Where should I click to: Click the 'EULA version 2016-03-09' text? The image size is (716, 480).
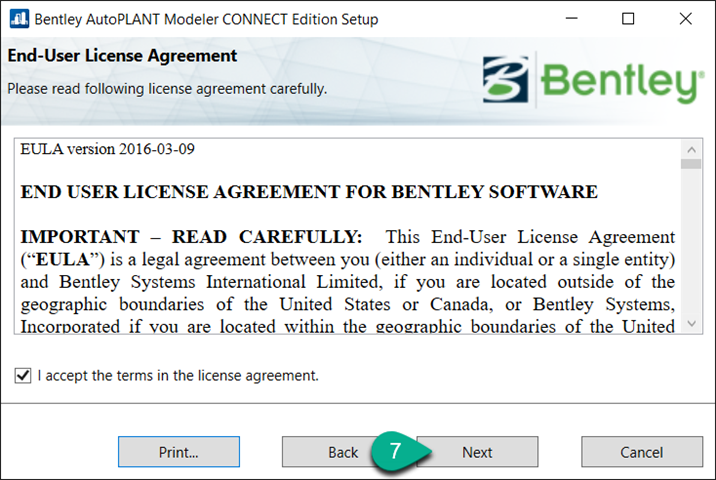coord(107,149)
